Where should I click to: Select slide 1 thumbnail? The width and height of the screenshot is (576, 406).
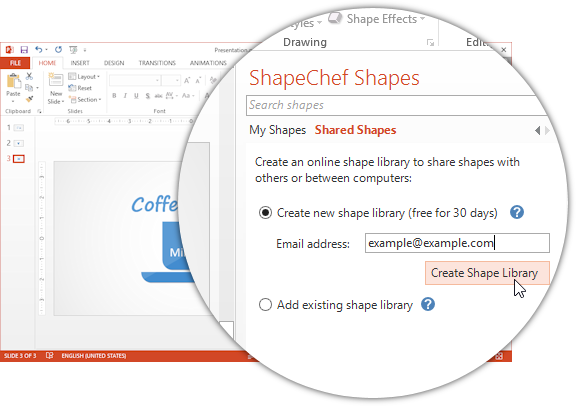coord(19,127)
